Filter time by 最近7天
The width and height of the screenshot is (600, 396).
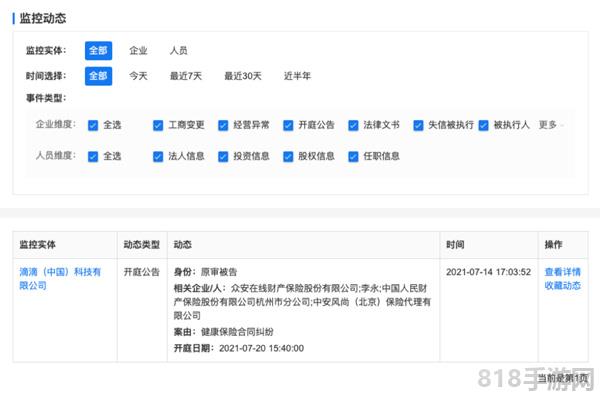point(186,76)
